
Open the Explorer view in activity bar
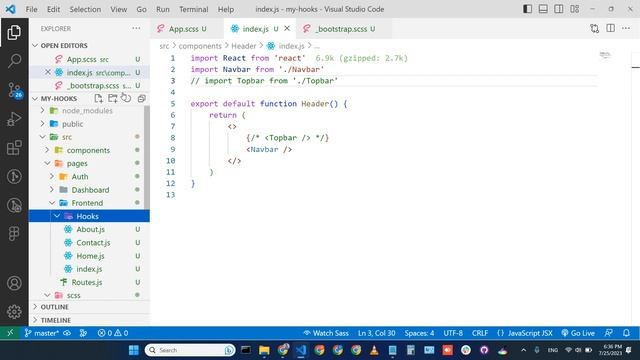pos(14,32)
